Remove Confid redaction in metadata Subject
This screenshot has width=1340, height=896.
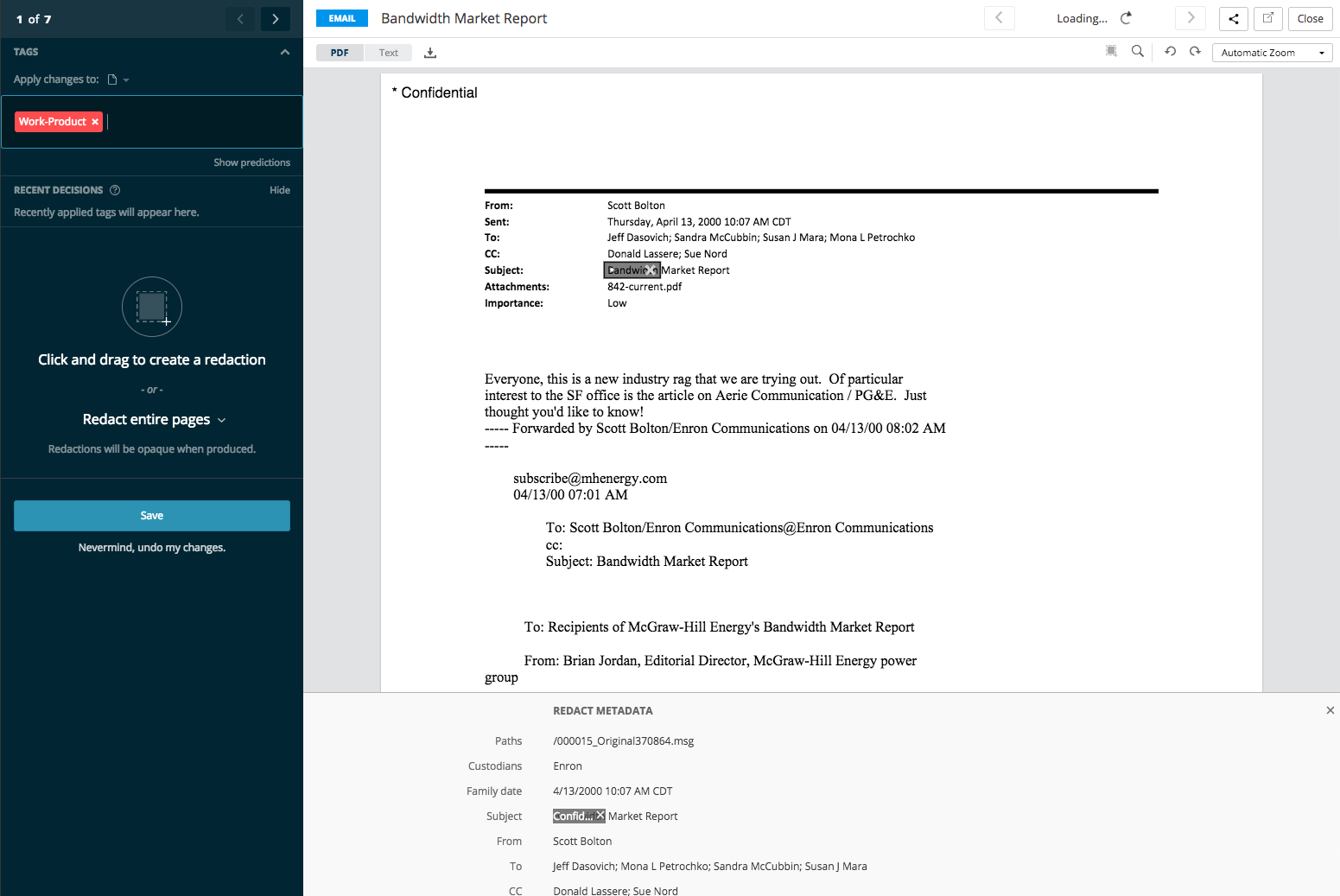(x=600, y=816)
